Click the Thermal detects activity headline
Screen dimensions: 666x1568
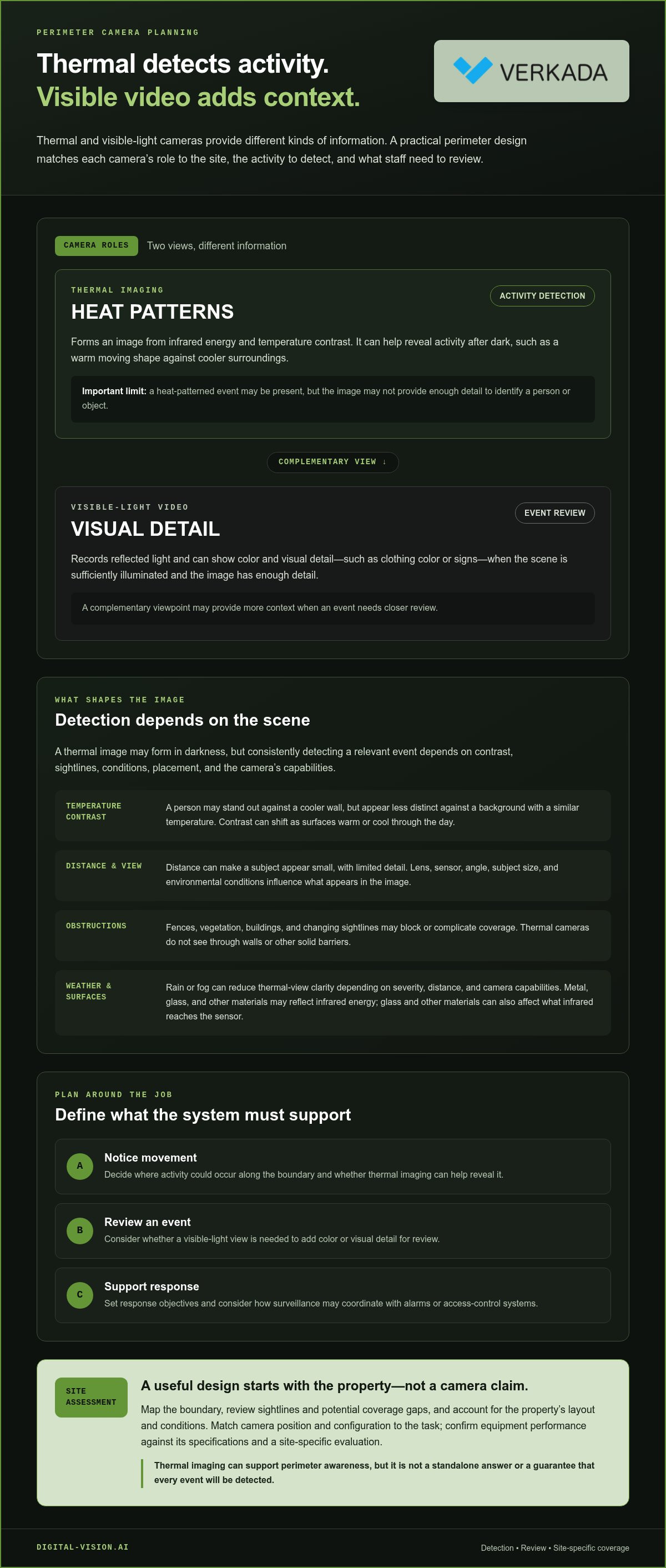click(183, 64)
